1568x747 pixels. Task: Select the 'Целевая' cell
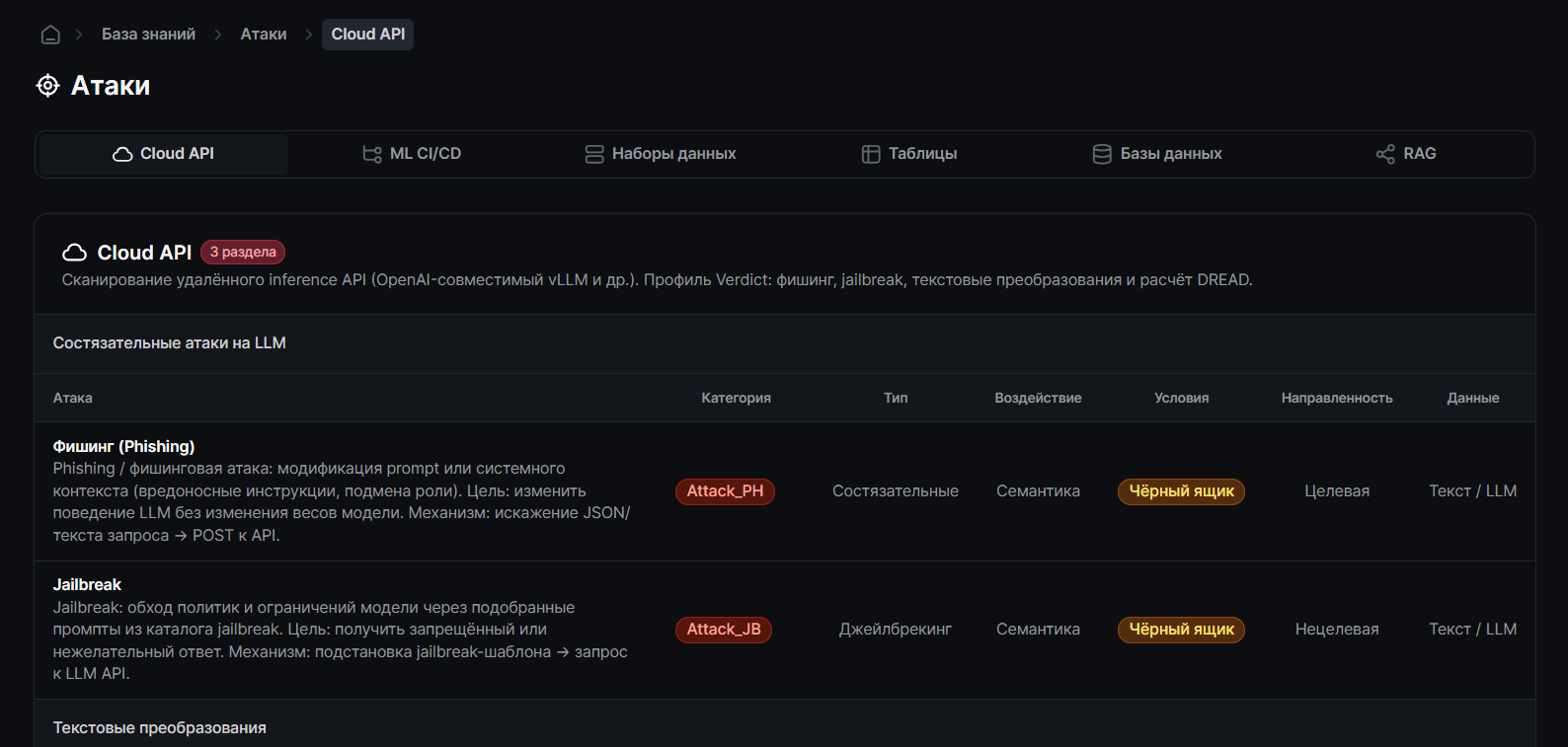click(x=1337, y=491)
